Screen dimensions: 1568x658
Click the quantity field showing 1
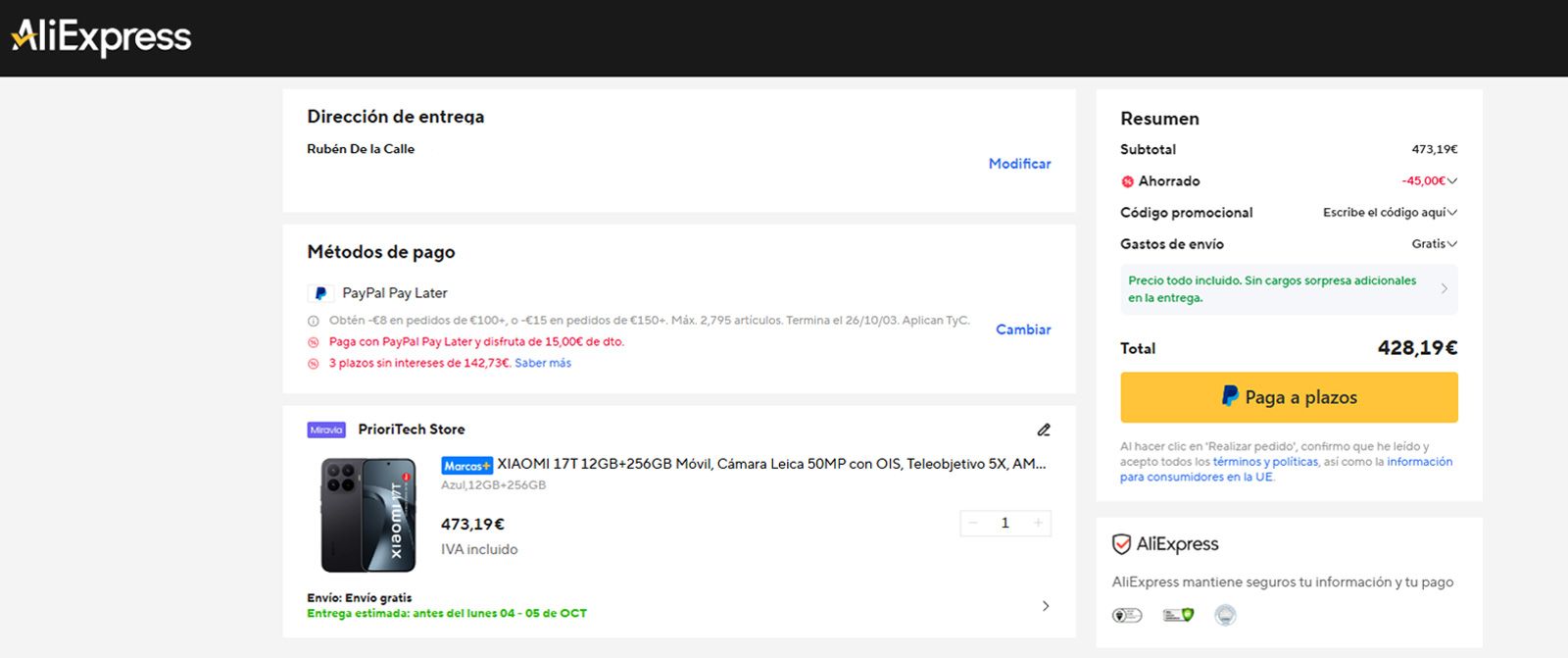pos(1005,523)
